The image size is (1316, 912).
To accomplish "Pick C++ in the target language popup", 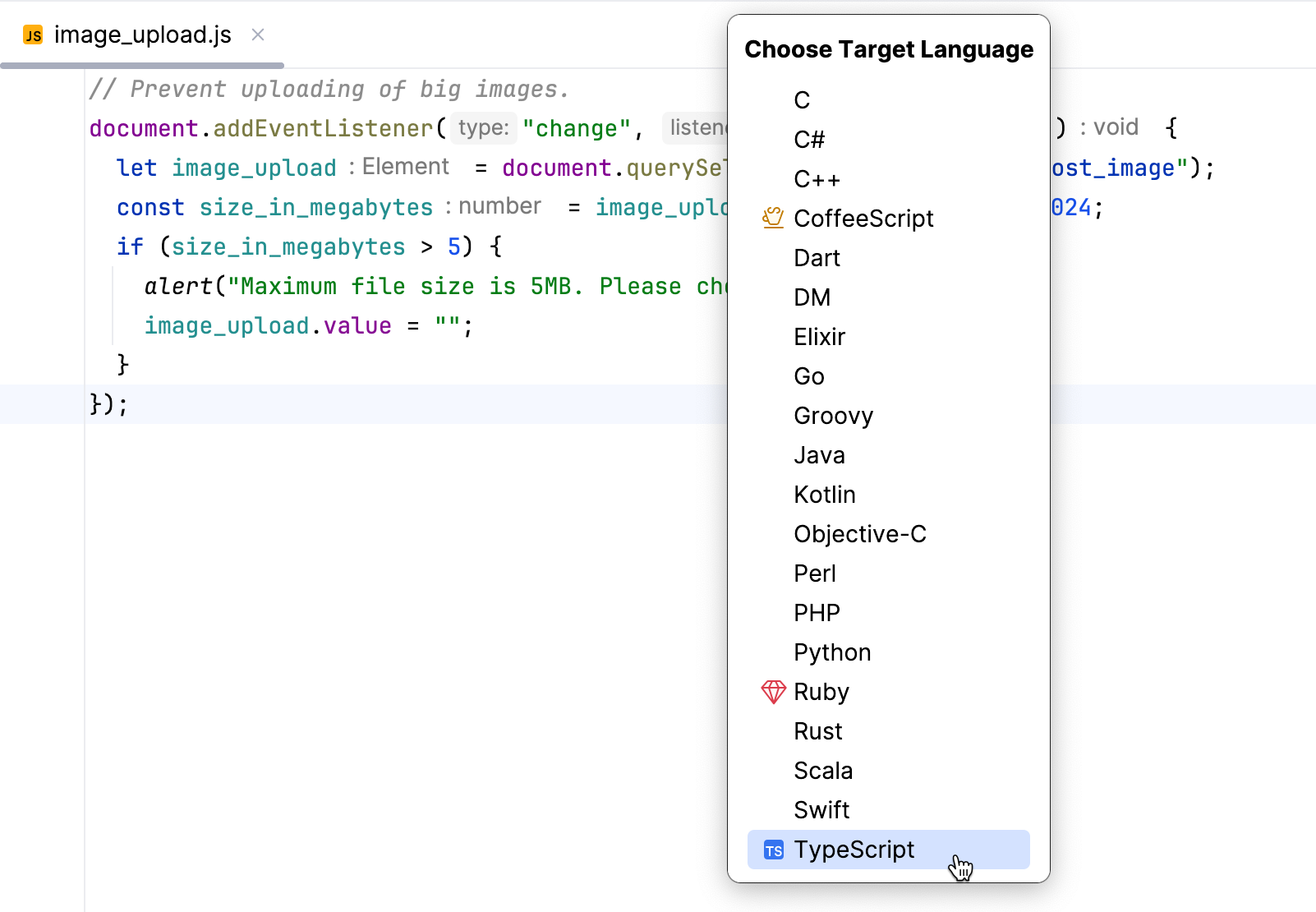I will [x=888, y=179].
